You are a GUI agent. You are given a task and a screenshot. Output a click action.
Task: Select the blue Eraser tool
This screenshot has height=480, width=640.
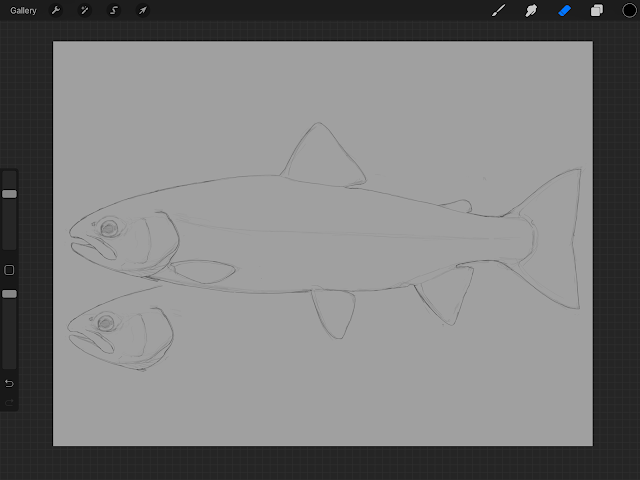[x=564, y=10]
